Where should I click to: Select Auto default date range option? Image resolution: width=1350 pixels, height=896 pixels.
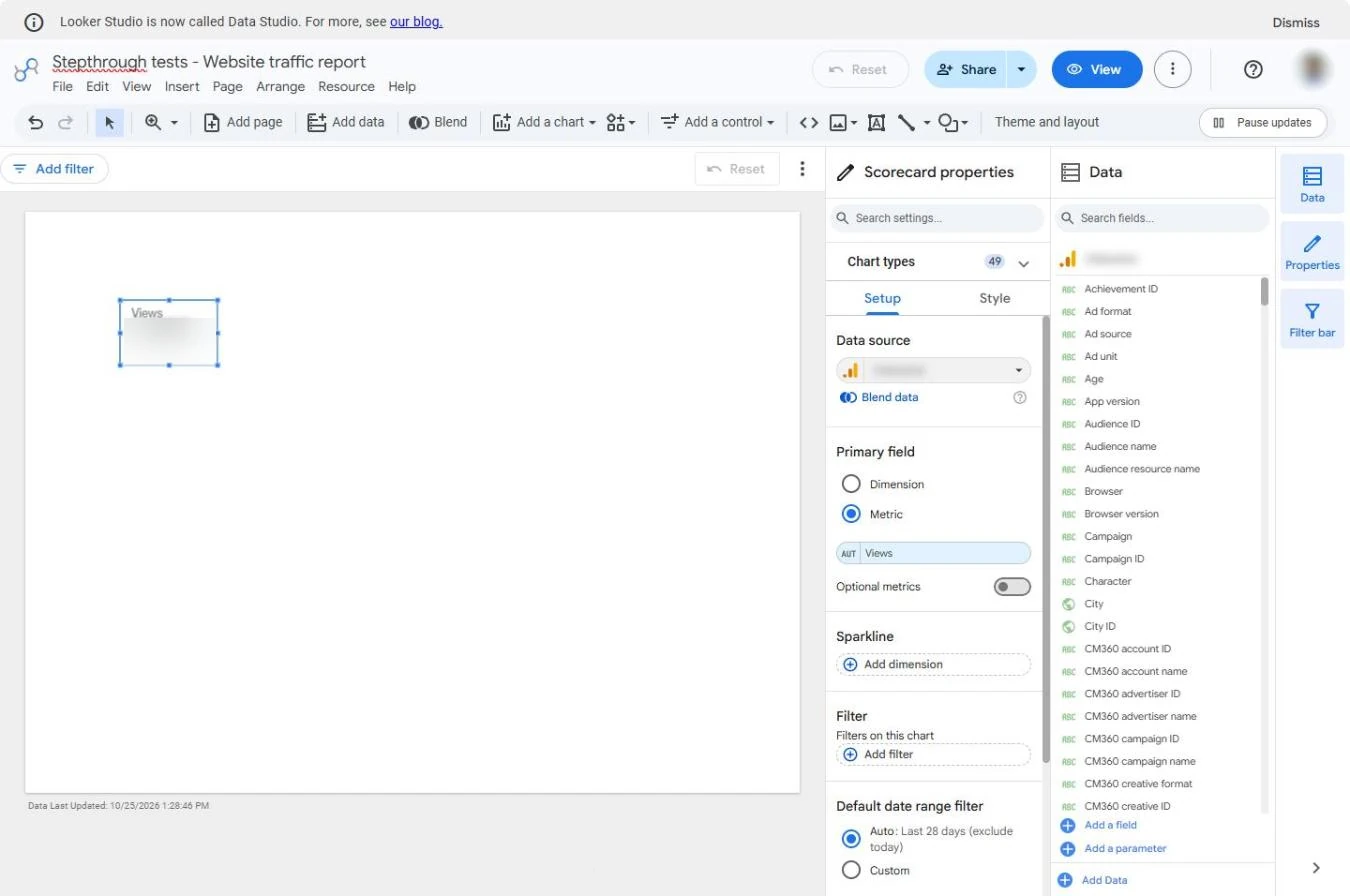coord(851,838)
